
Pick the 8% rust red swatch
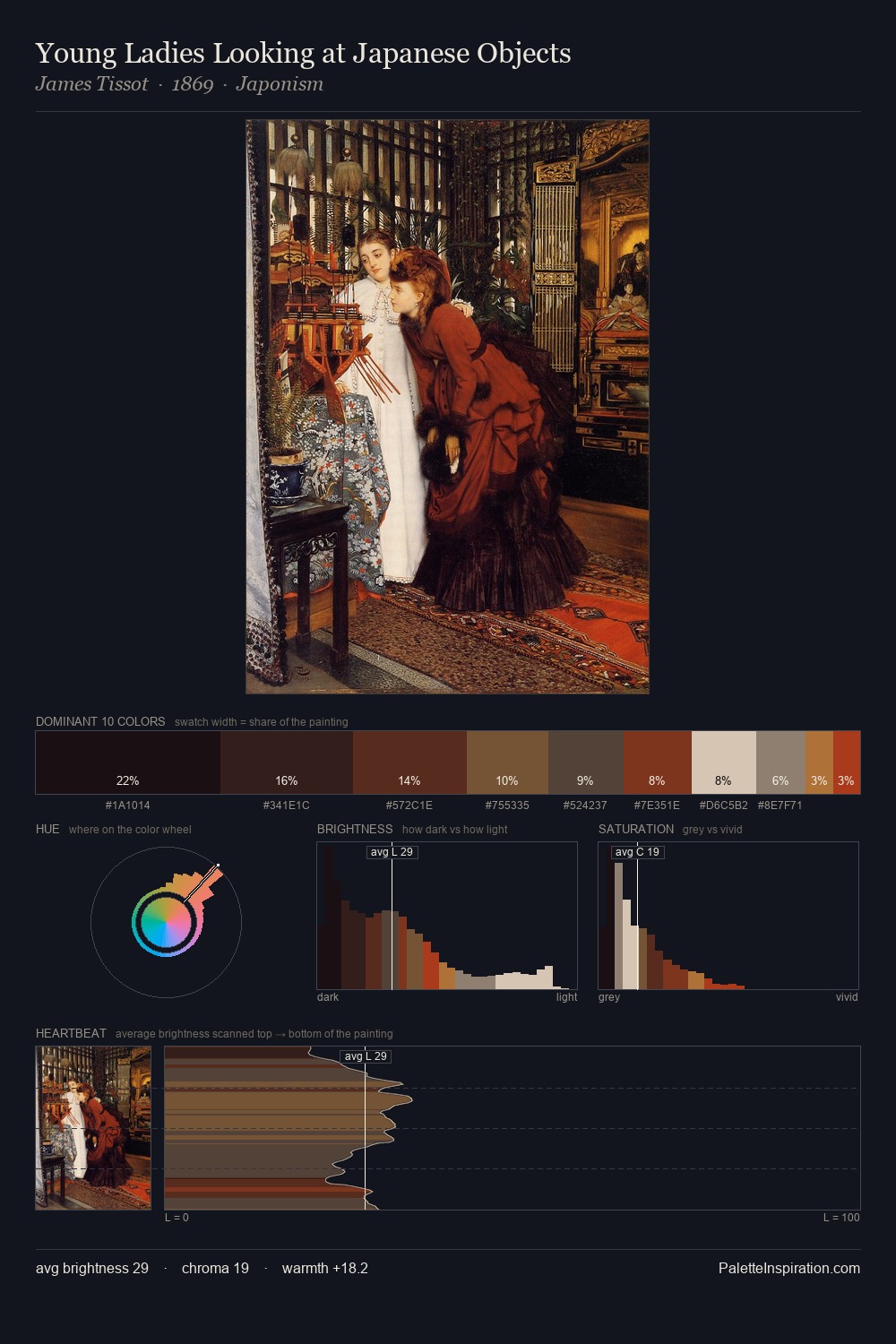tap(657, 762)
